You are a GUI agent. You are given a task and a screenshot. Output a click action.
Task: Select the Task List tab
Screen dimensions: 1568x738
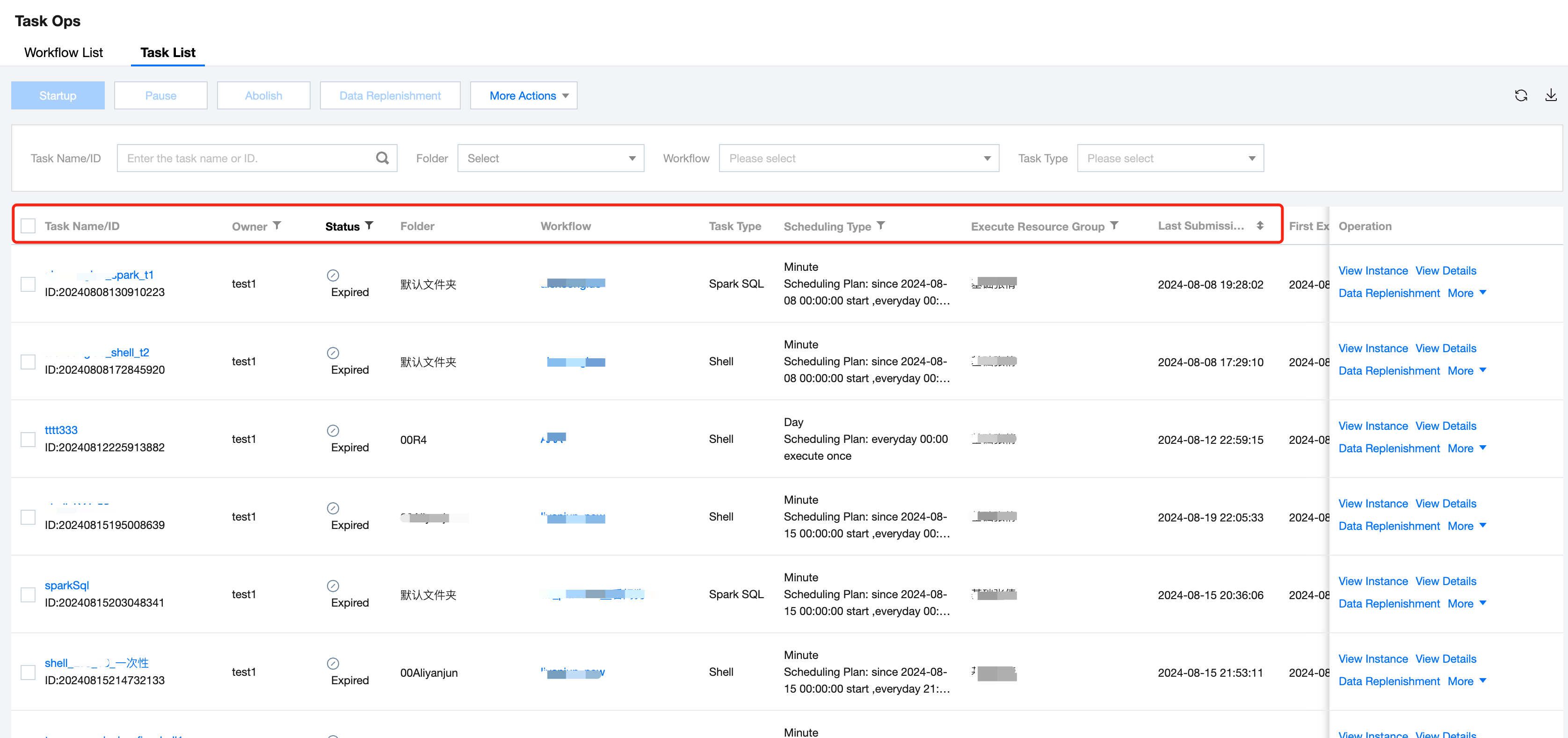pos(167,52)
